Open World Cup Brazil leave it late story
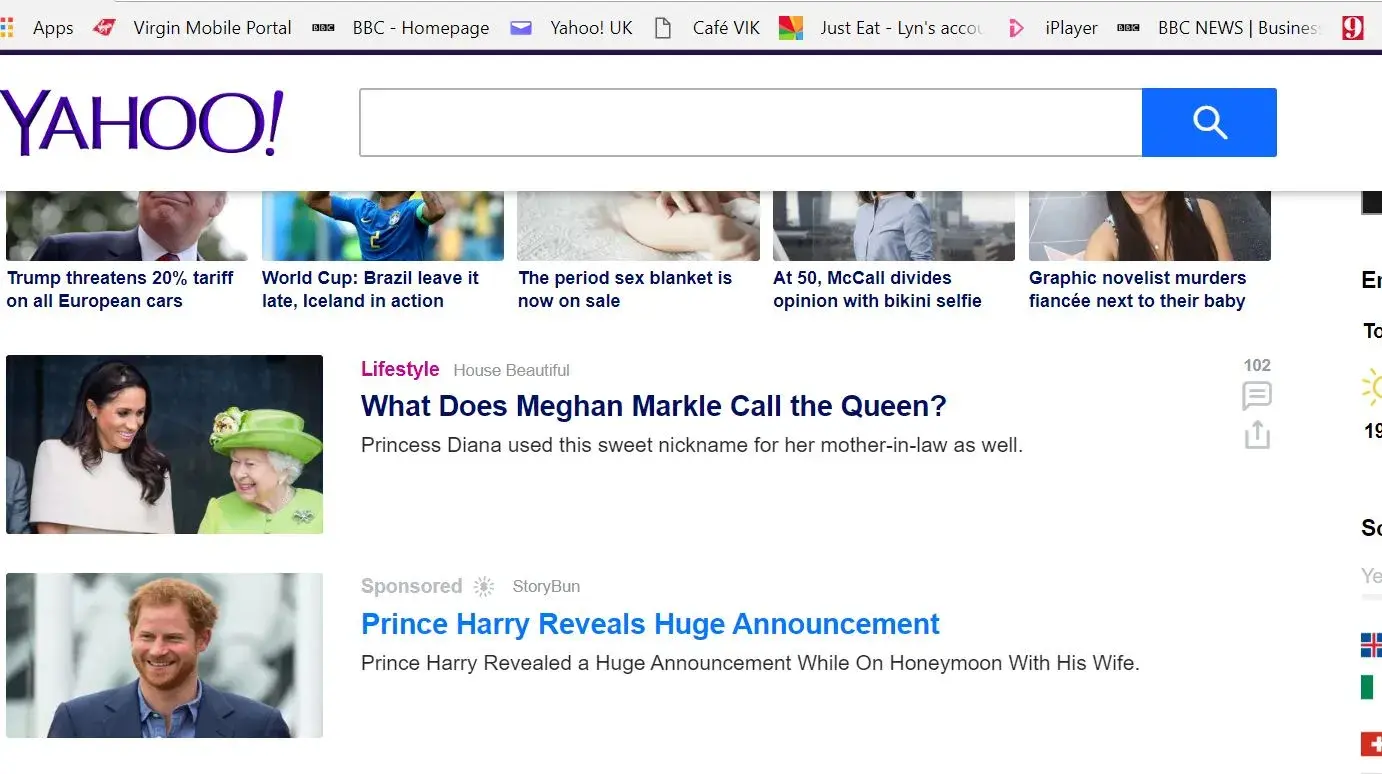1382x774 pixels. [x=370, y=289]
